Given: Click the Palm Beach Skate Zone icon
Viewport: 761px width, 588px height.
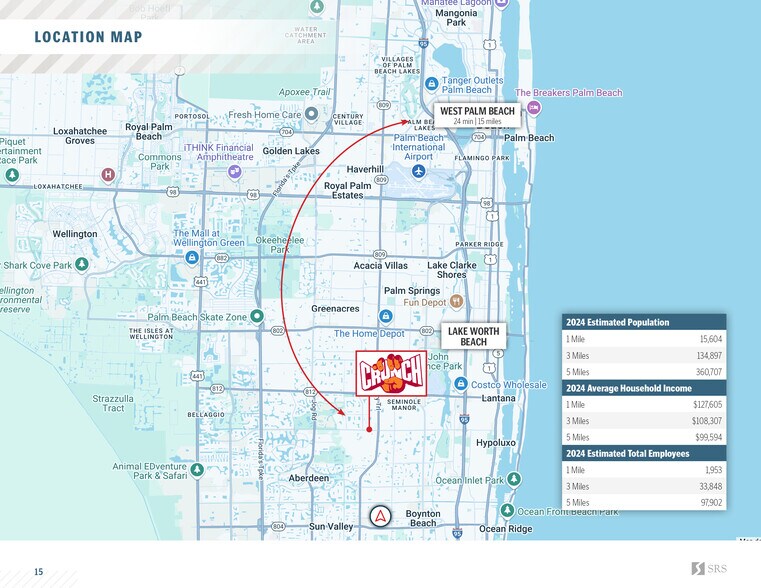Looking at the screenshot, I should tap(257, 316).
